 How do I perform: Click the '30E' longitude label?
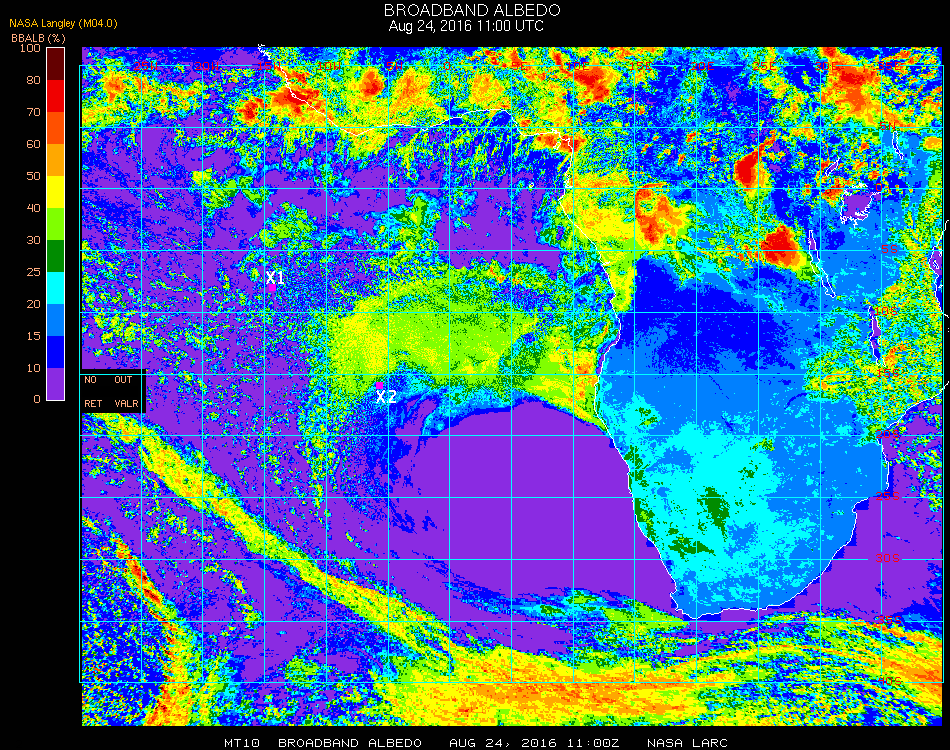[x=826, y=65]
